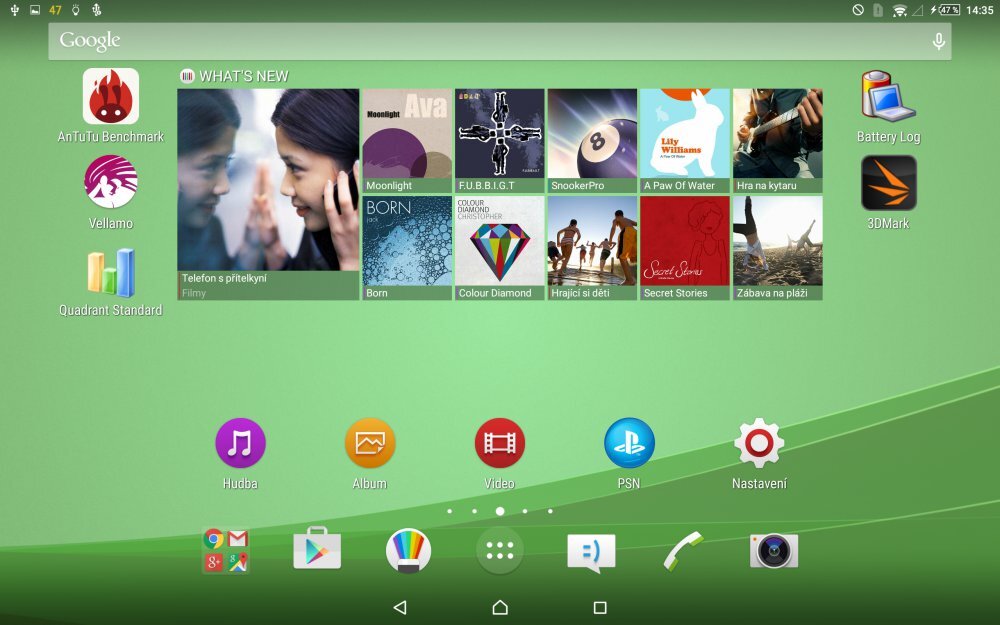Image resolution: width=1000 pixels, height=625 pixels.
Task: Start voice search with the microphone
Action: tap(938, 41)
